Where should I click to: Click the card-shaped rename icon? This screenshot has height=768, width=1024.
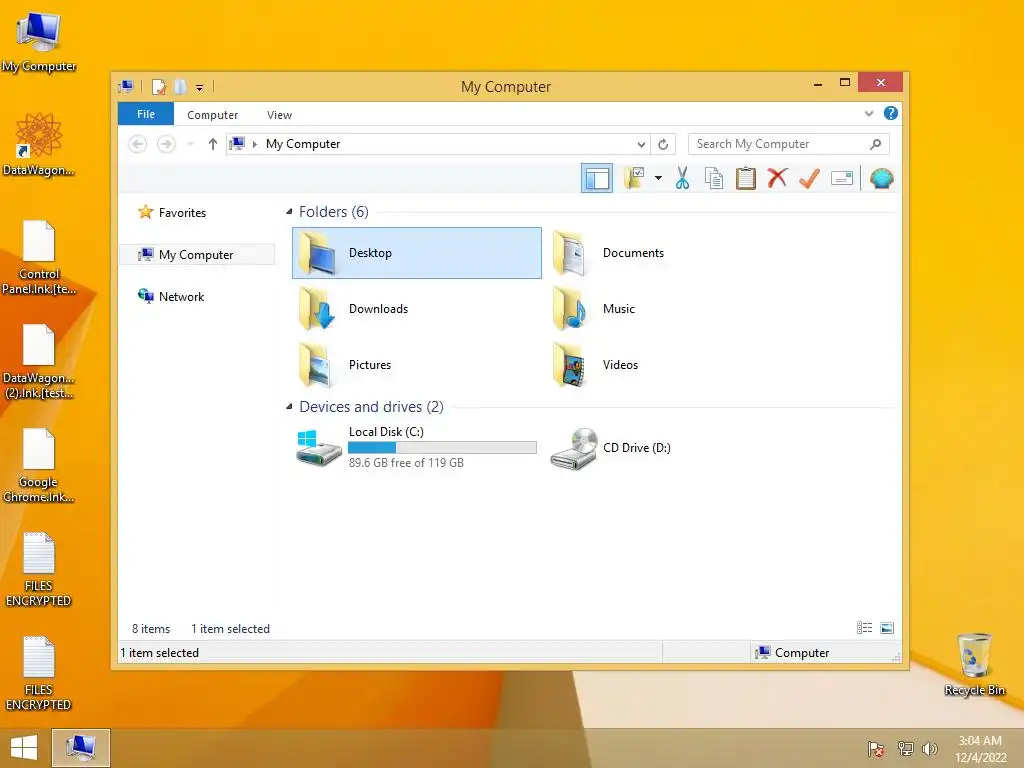(x=842, y=178)
